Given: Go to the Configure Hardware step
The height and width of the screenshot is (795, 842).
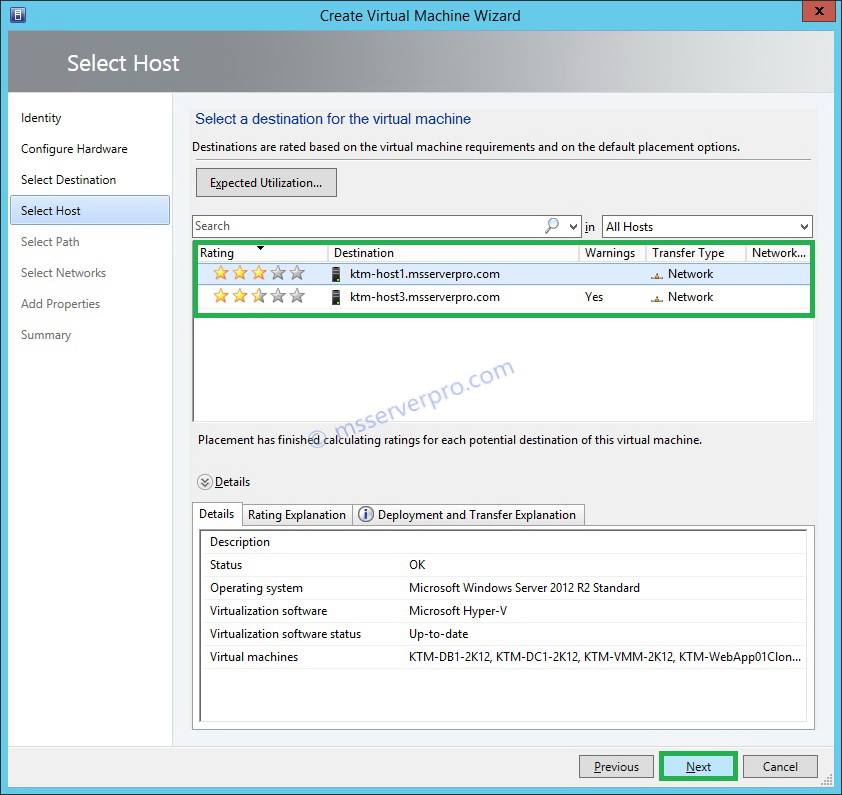Looking at the screenshot, I should 74,149.
